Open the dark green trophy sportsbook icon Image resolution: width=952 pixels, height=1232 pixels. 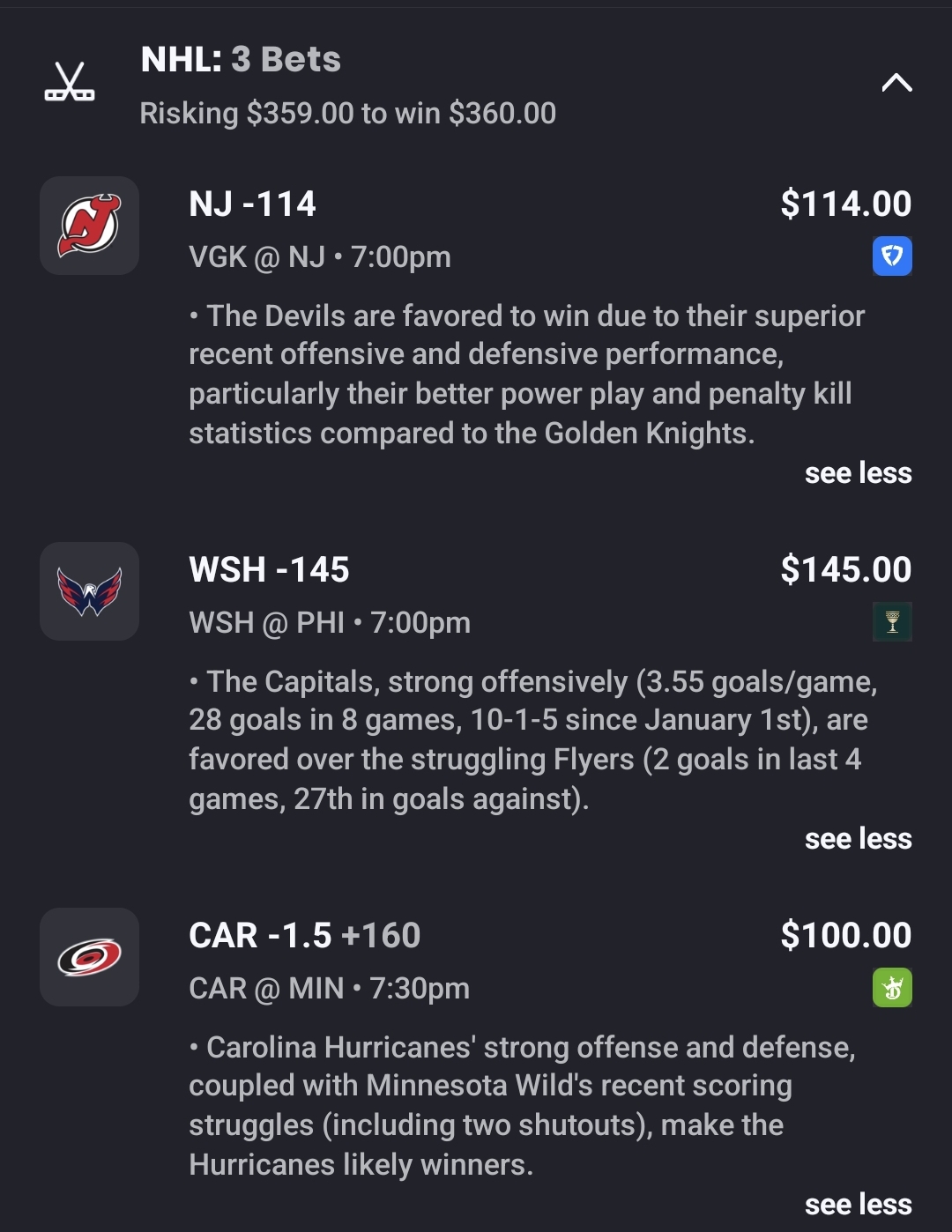(x=892, y=622)
